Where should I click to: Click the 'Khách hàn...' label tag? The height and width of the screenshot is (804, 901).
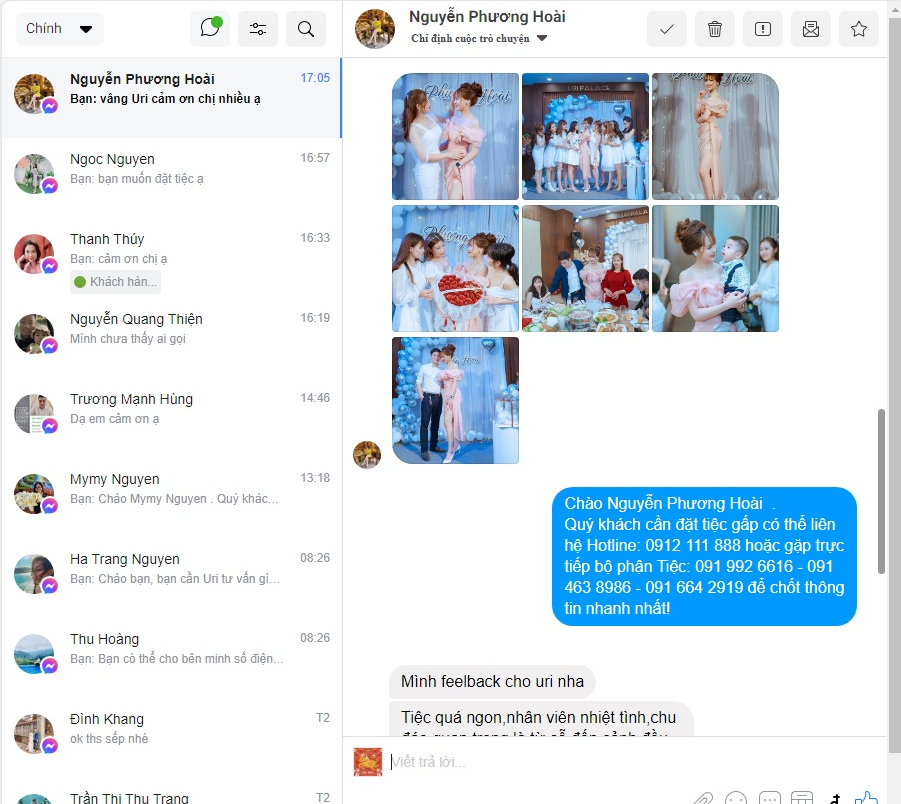click(115, 282)
